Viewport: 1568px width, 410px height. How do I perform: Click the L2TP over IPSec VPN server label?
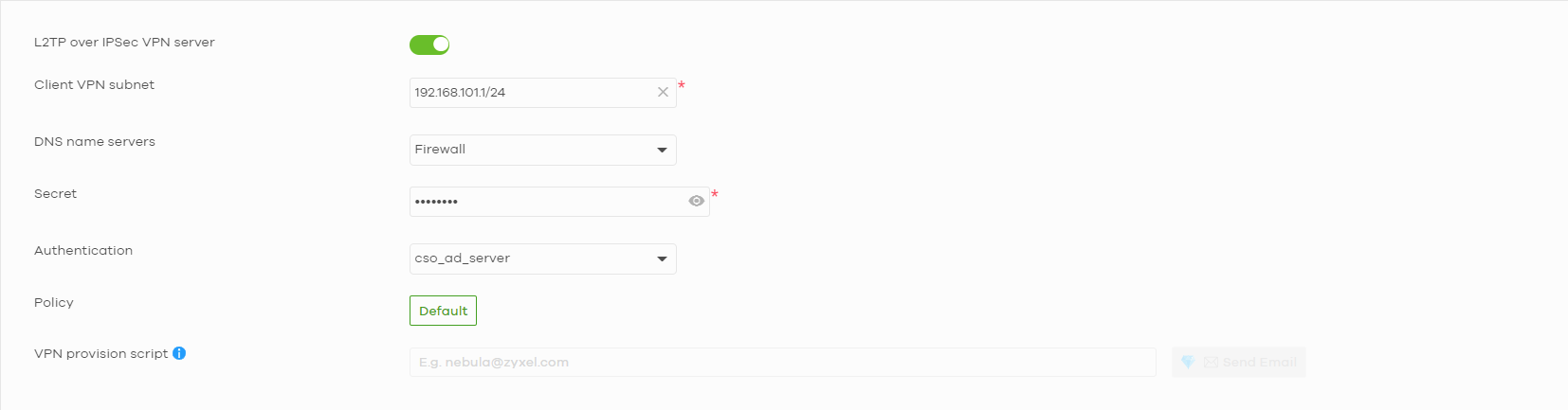pos(124,43)
